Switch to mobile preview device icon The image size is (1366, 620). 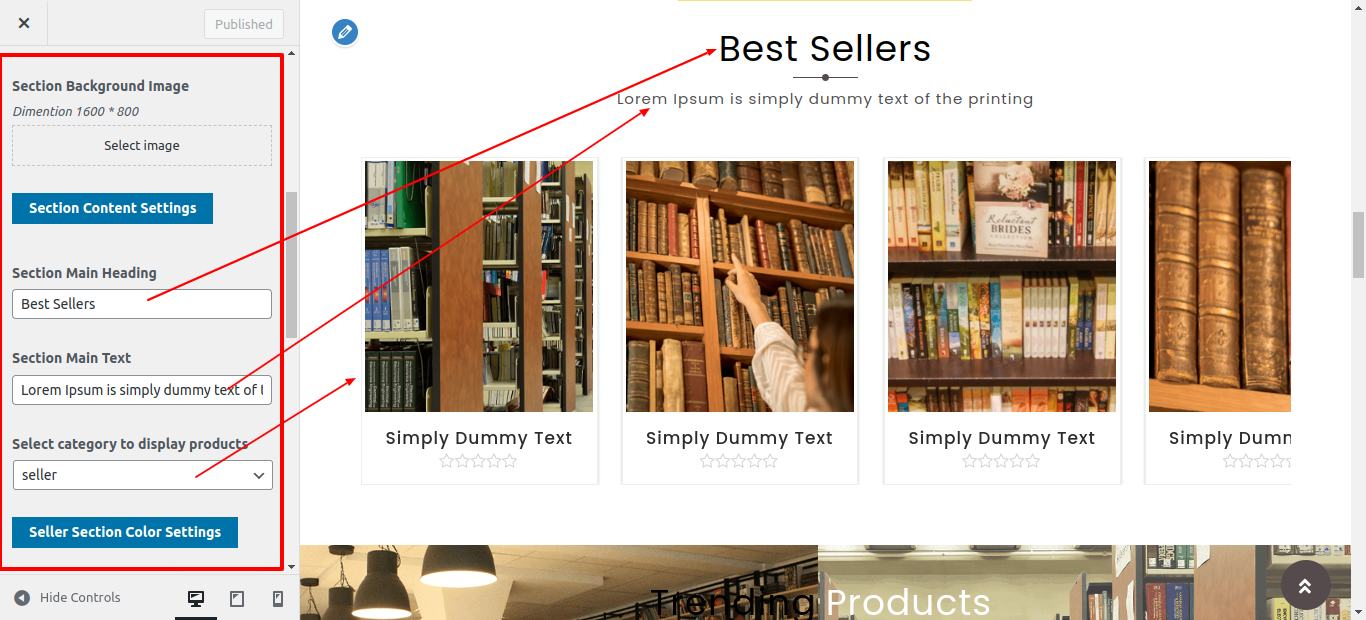pos(278,599)
